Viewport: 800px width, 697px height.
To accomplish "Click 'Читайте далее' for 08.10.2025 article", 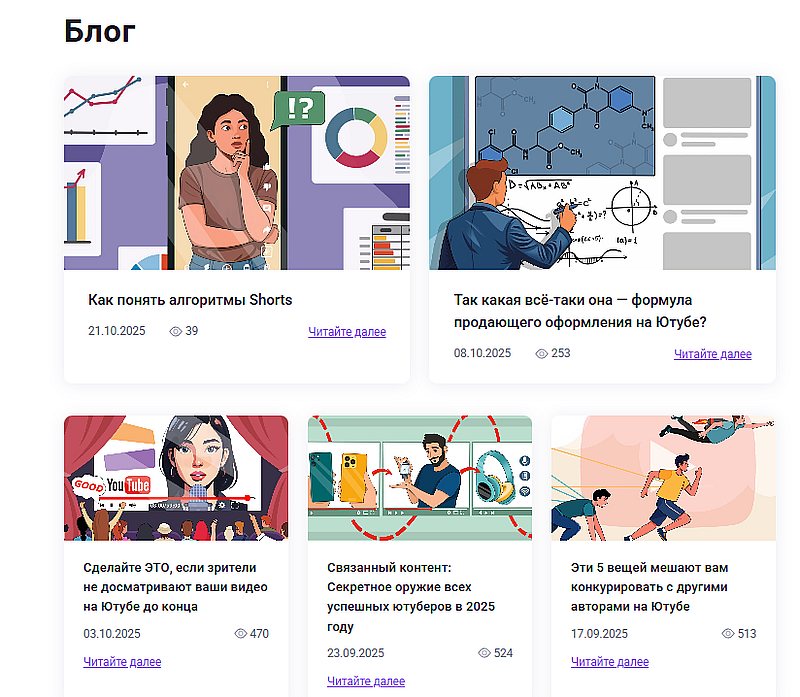I will [713, 354].
